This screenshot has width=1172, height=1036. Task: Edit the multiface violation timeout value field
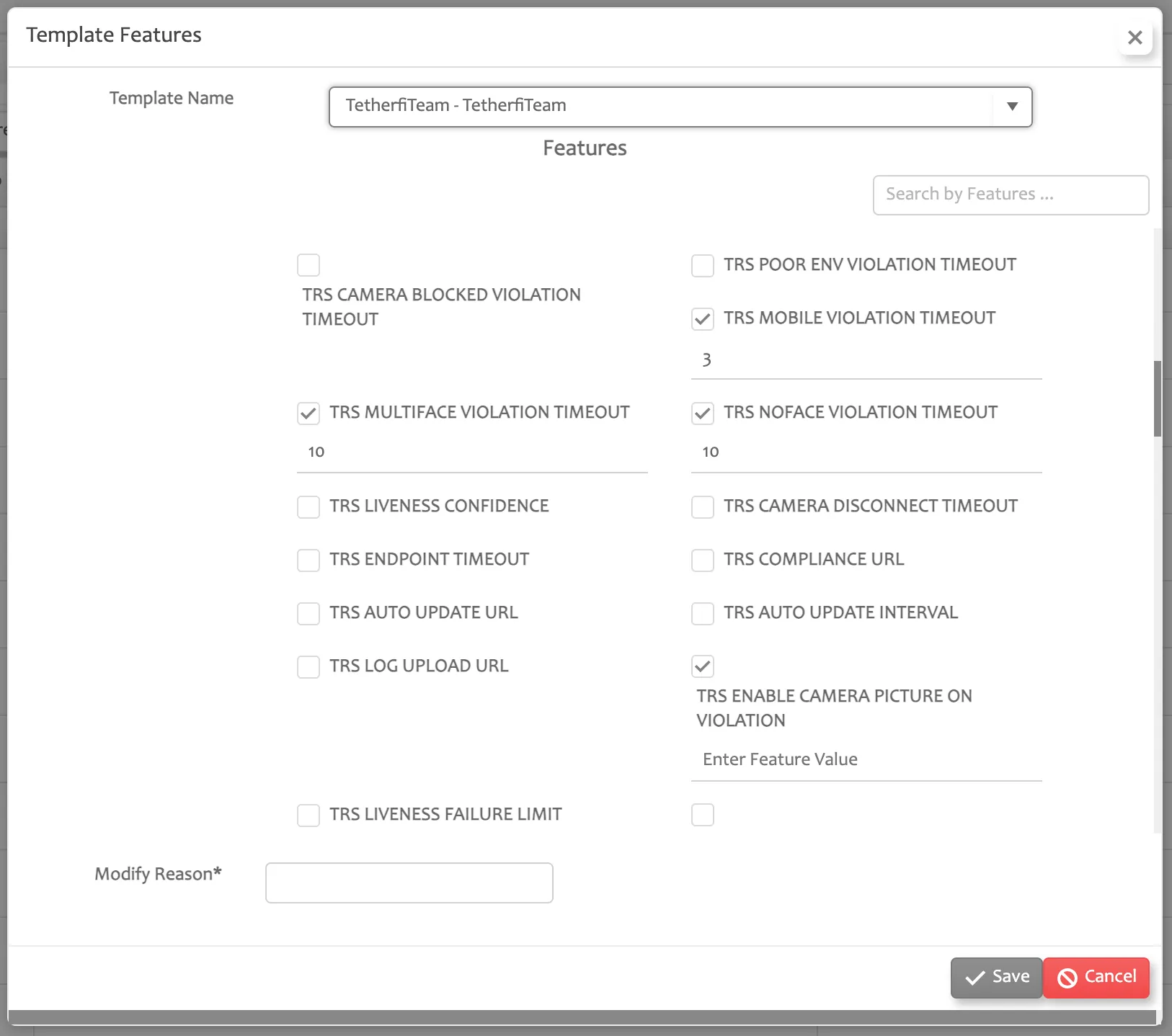coord(472,452)
